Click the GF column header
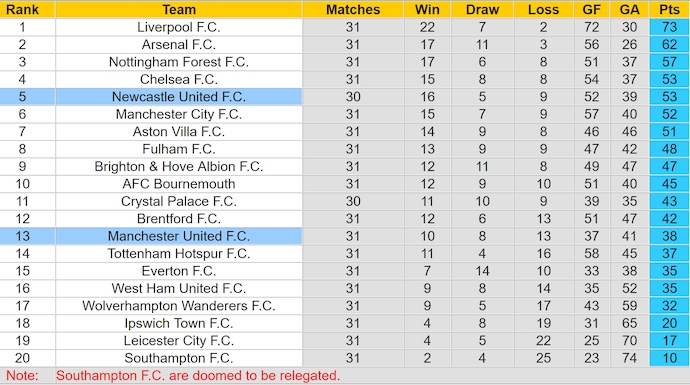The image size is (690, 385). tap(591, 9)
